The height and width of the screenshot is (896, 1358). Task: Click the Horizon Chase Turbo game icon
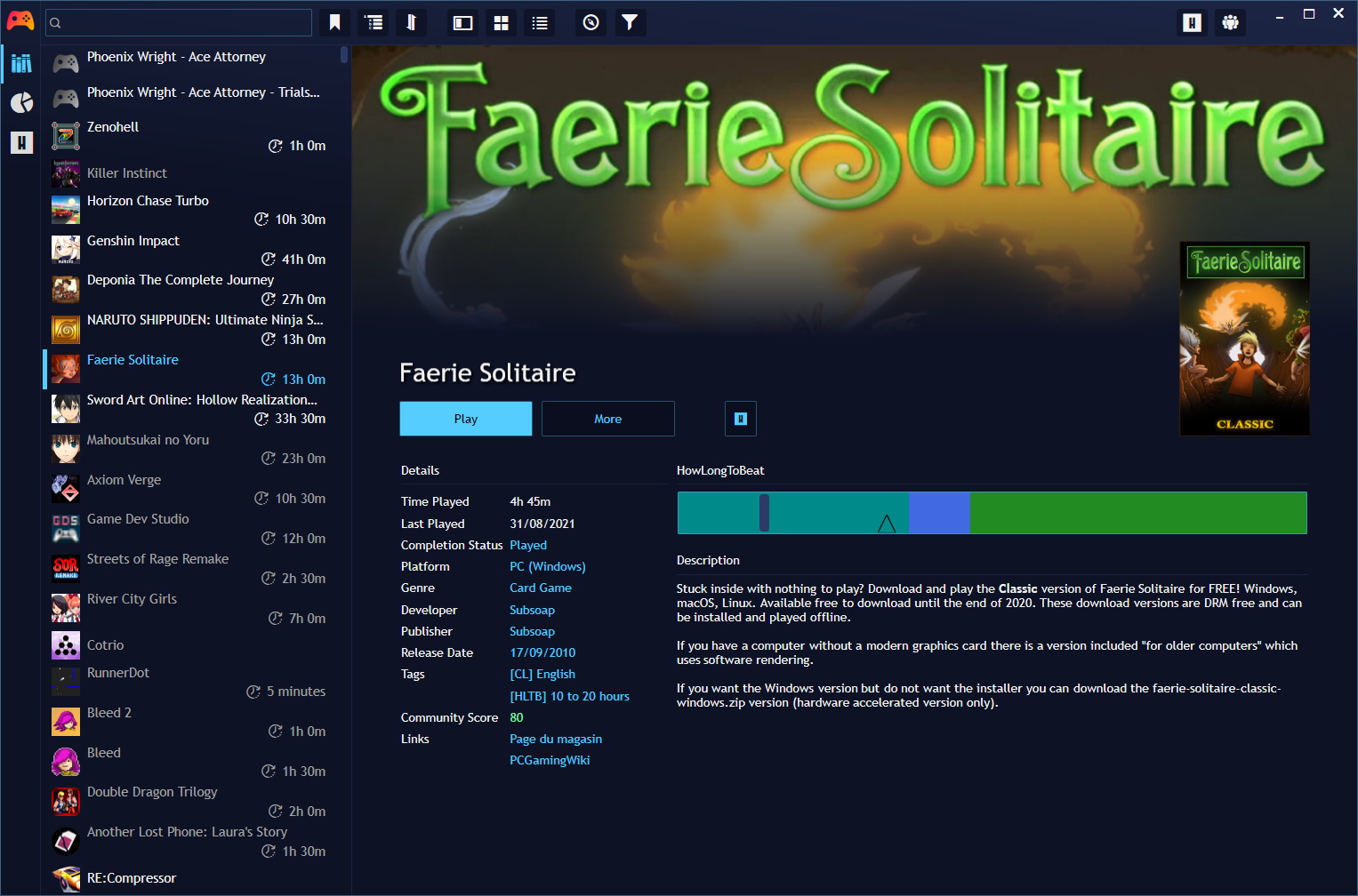tap(66, 210)
